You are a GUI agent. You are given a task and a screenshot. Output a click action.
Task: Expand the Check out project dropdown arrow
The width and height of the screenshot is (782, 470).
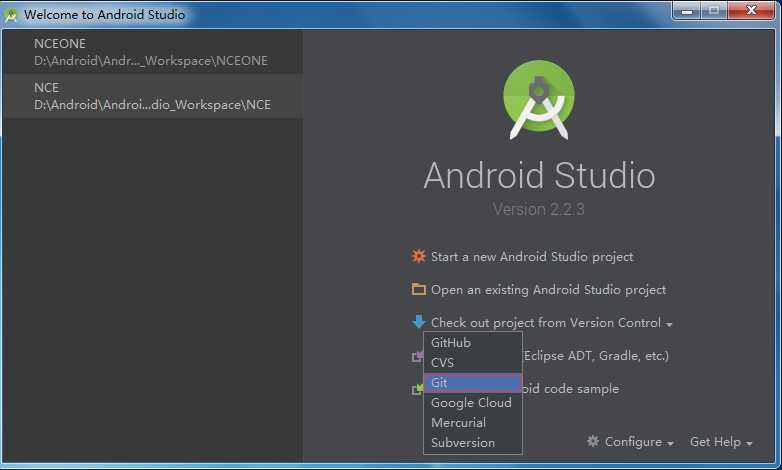[x=669, y=324]
